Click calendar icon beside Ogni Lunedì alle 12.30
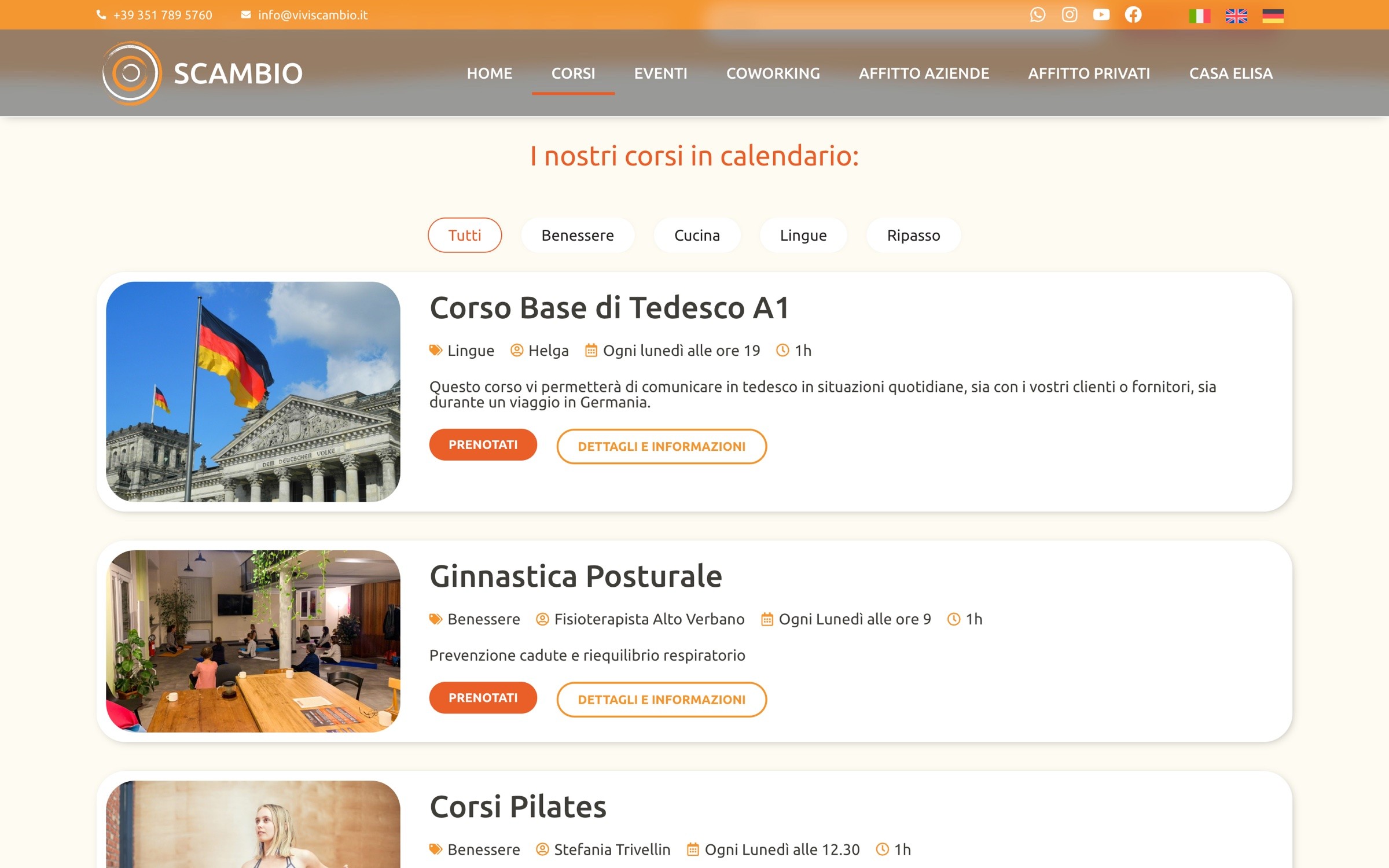This screenshot has height=868, width=1389. coord(693,849)
